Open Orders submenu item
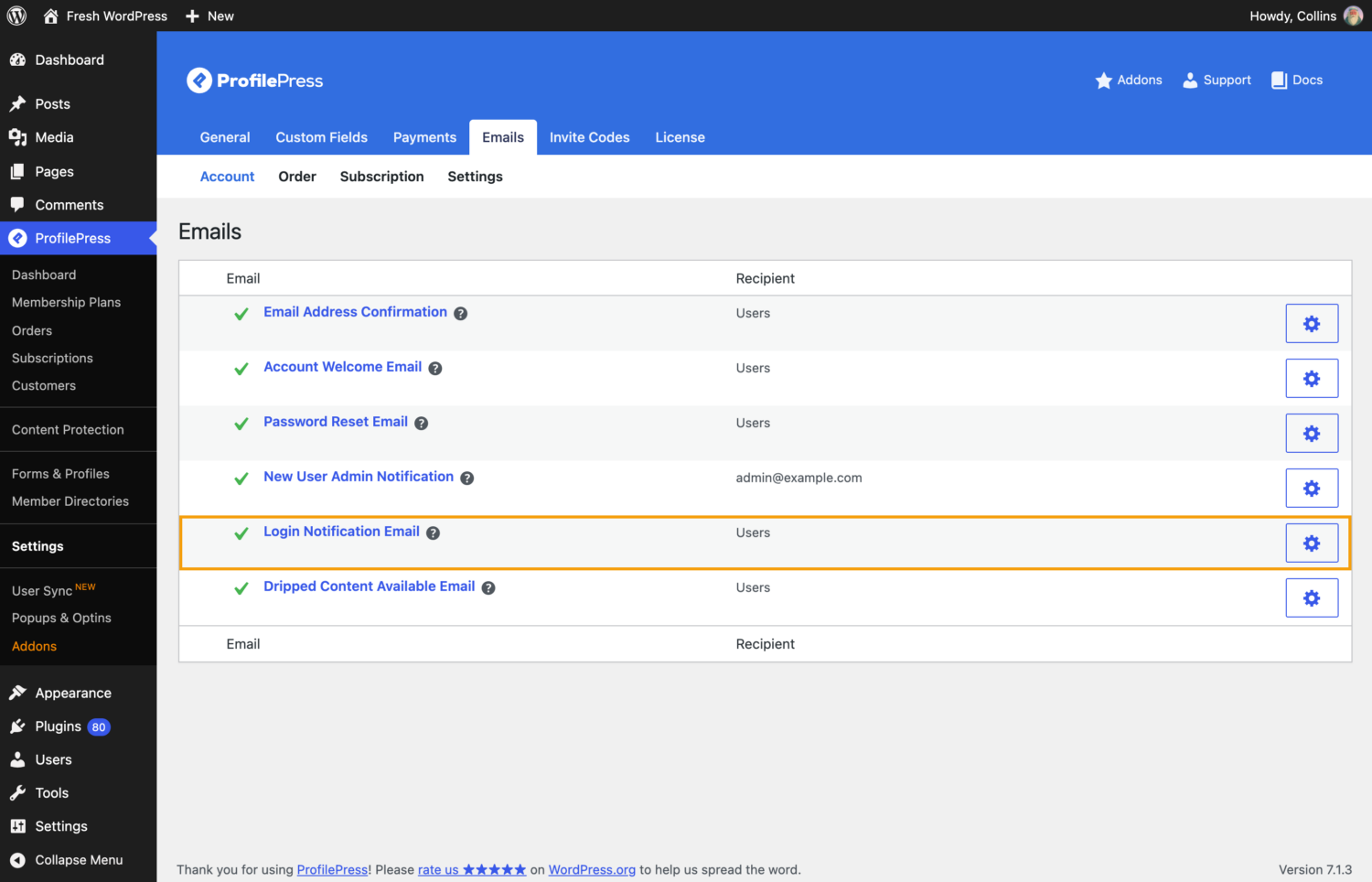 click(32, 330)
